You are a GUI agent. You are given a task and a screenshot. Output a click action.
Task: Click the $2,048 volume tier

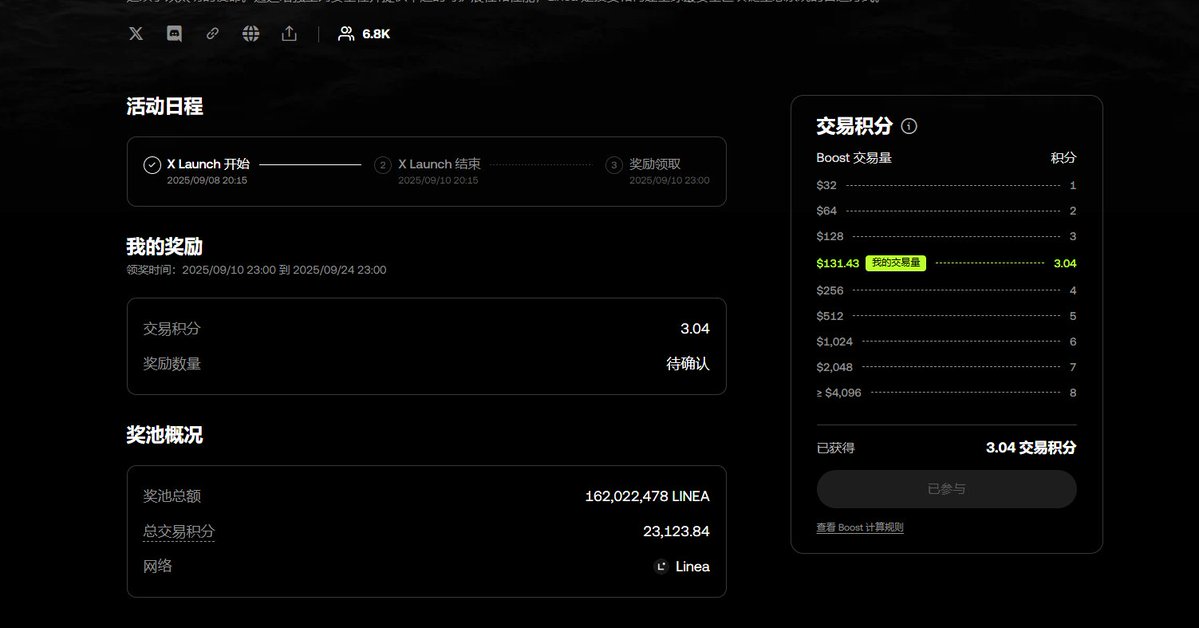[834, 367]
